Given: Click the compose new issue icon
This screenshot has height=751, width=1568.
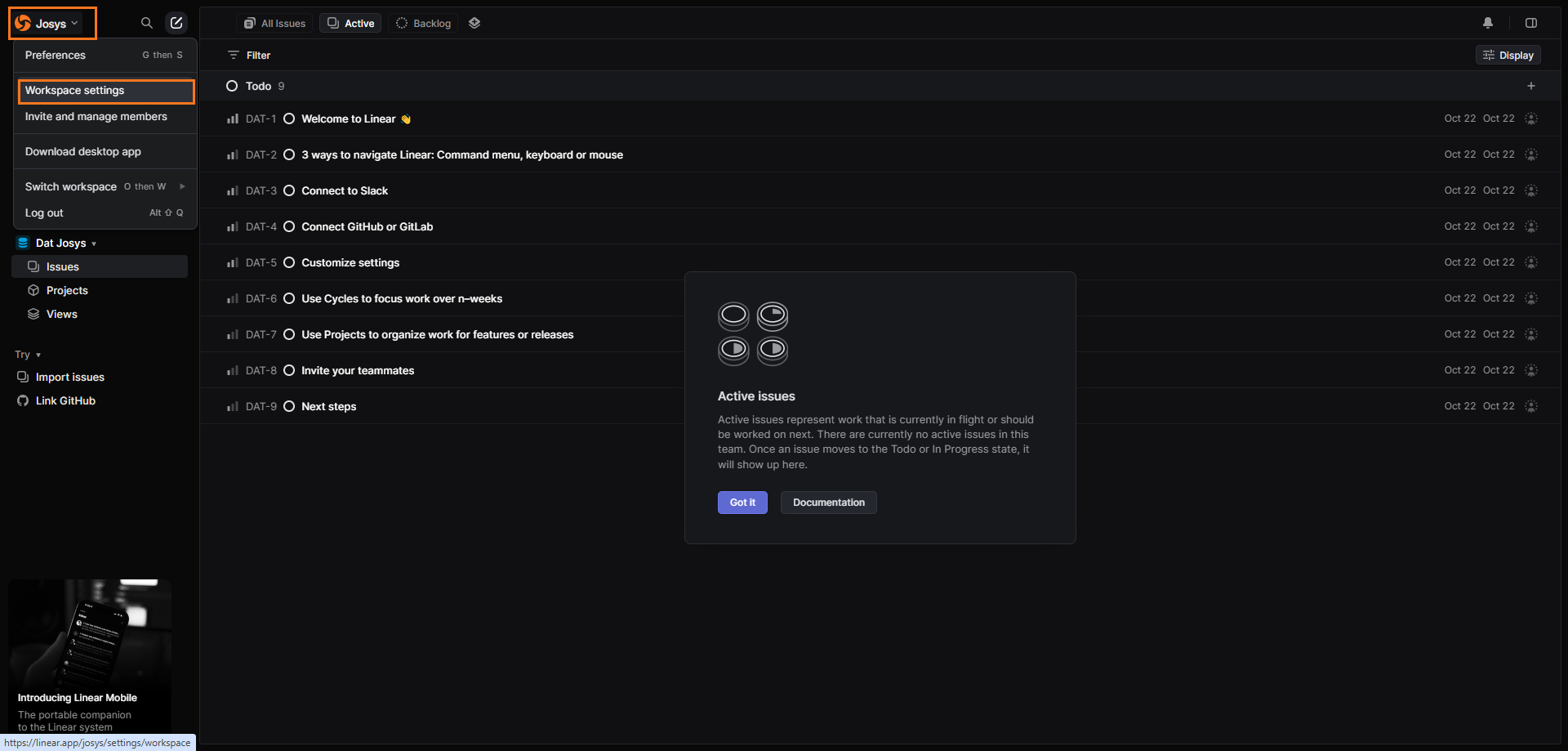Looking at the screenshot, I should click(x=176, y=23).
